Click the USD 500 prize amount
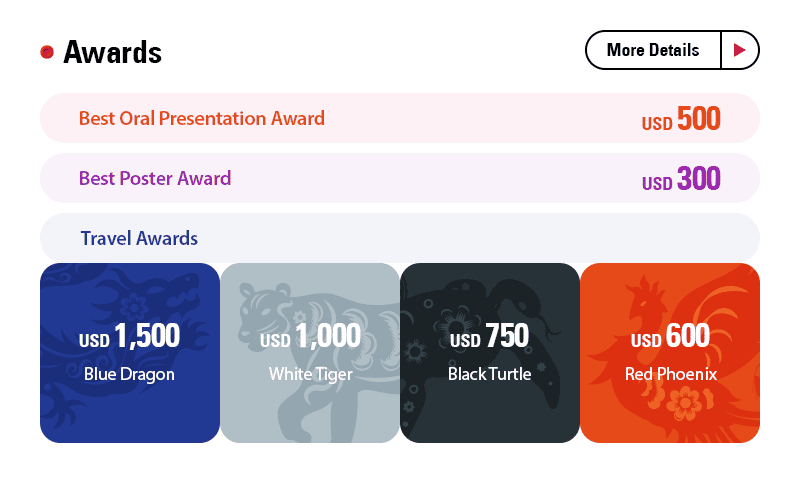 coord(681,119)
